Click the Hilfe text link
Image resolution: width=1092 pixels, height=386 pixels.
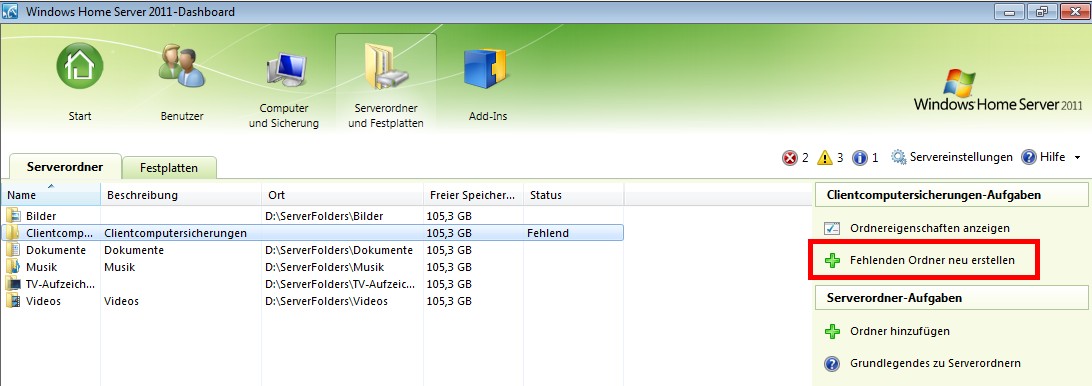[x=1052, y=157]
